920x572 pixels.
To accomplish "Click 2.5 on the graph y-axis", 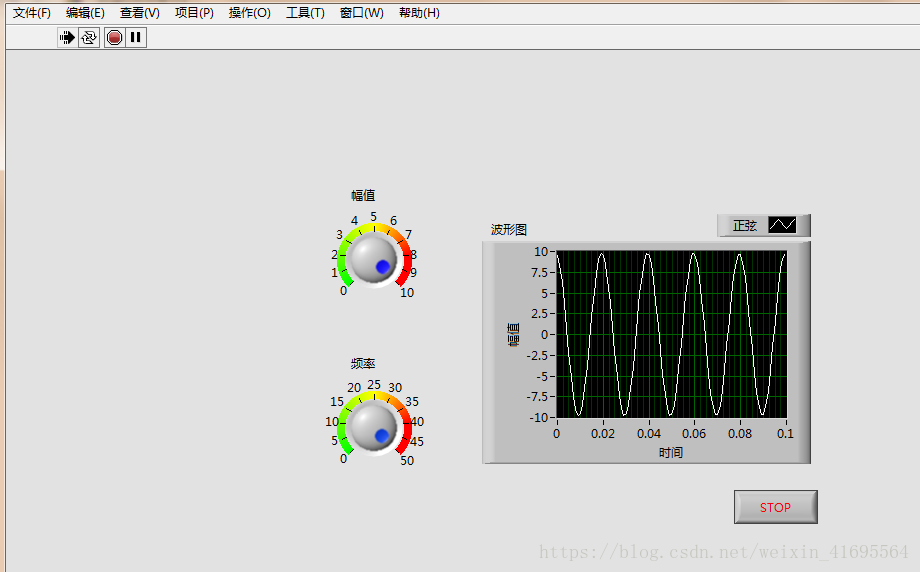I will 539,314.
